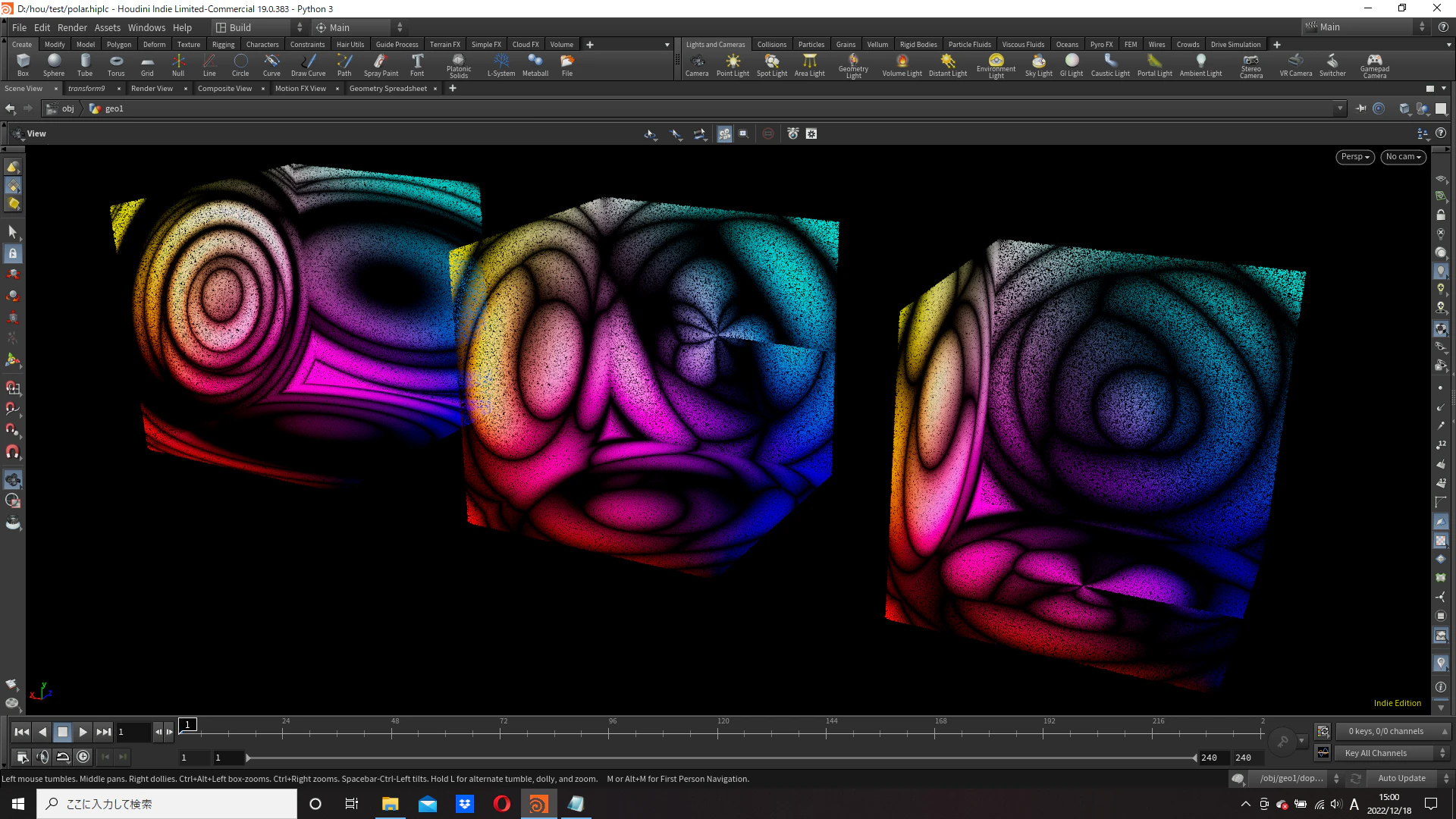Open the L-System shelf tool
Screen dimensions: 1456x819
501,65
